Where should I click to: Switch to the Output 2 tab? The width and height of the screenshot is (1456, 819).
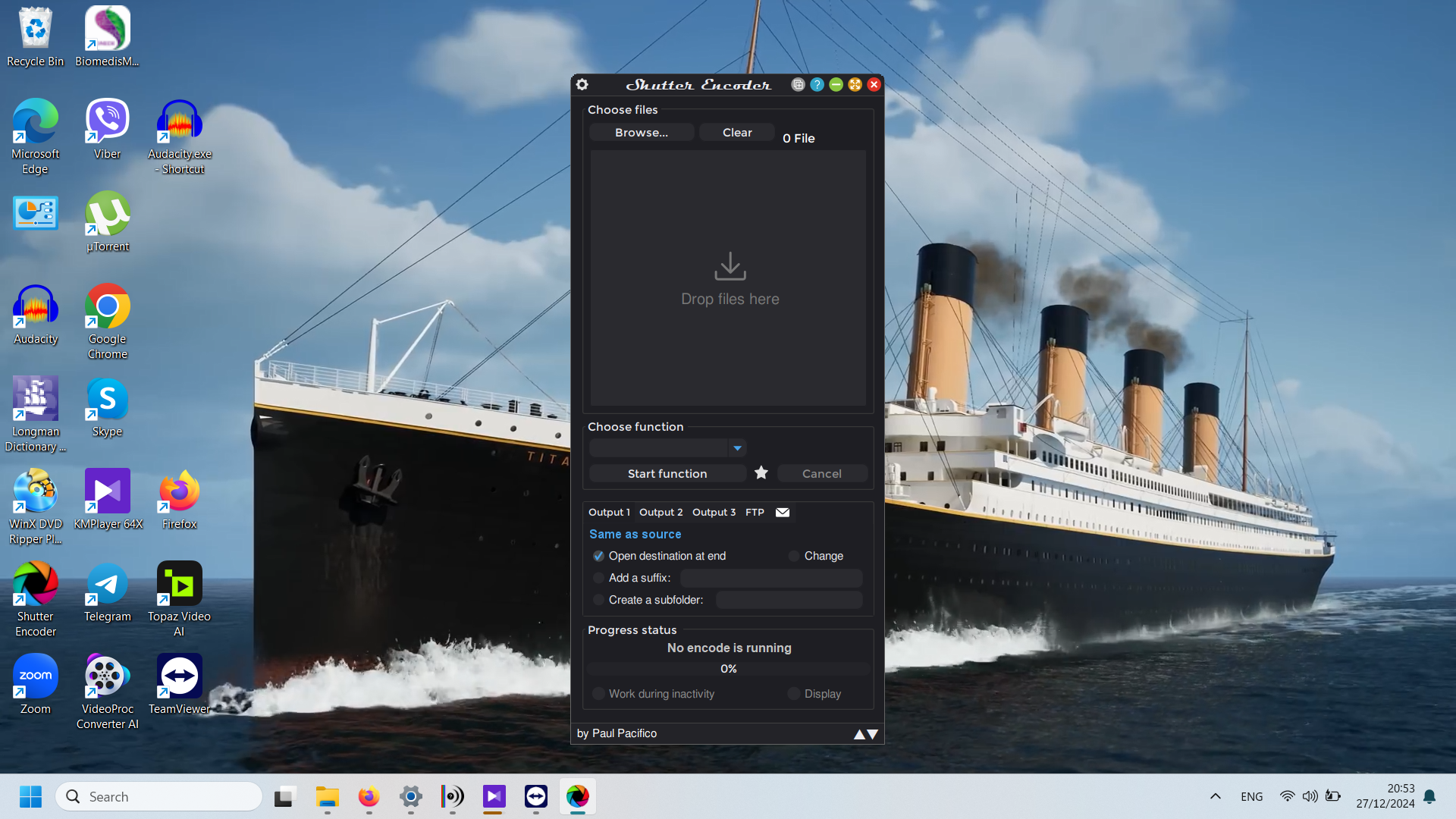click(661, 513)
